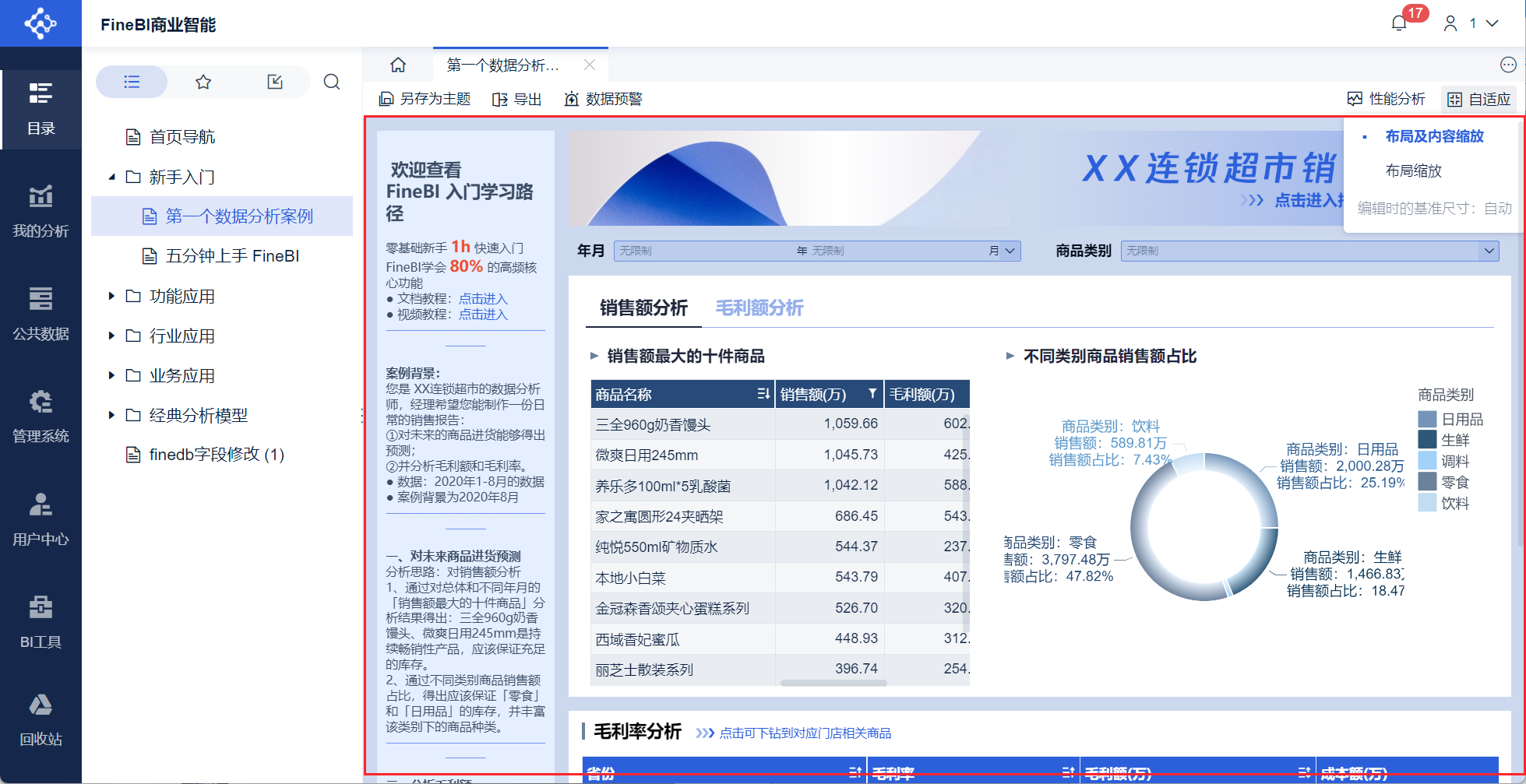Expand the 功能应用 folder arrow
This screenshot has width=1526, height=784.
point(112,296)
